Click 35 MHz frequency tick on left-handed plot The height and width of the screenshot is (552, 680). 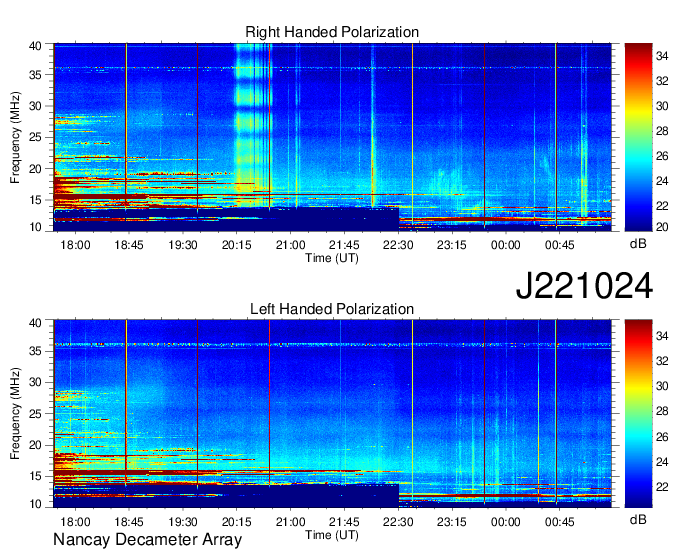tap(35, 351)
